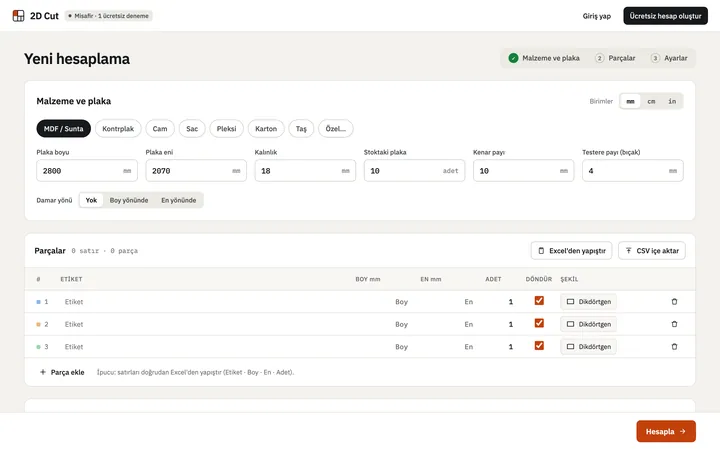Click the clipboard icon in Excel'den yapıştır
Screen dimensions: 720x450
[x=541, y=251]
